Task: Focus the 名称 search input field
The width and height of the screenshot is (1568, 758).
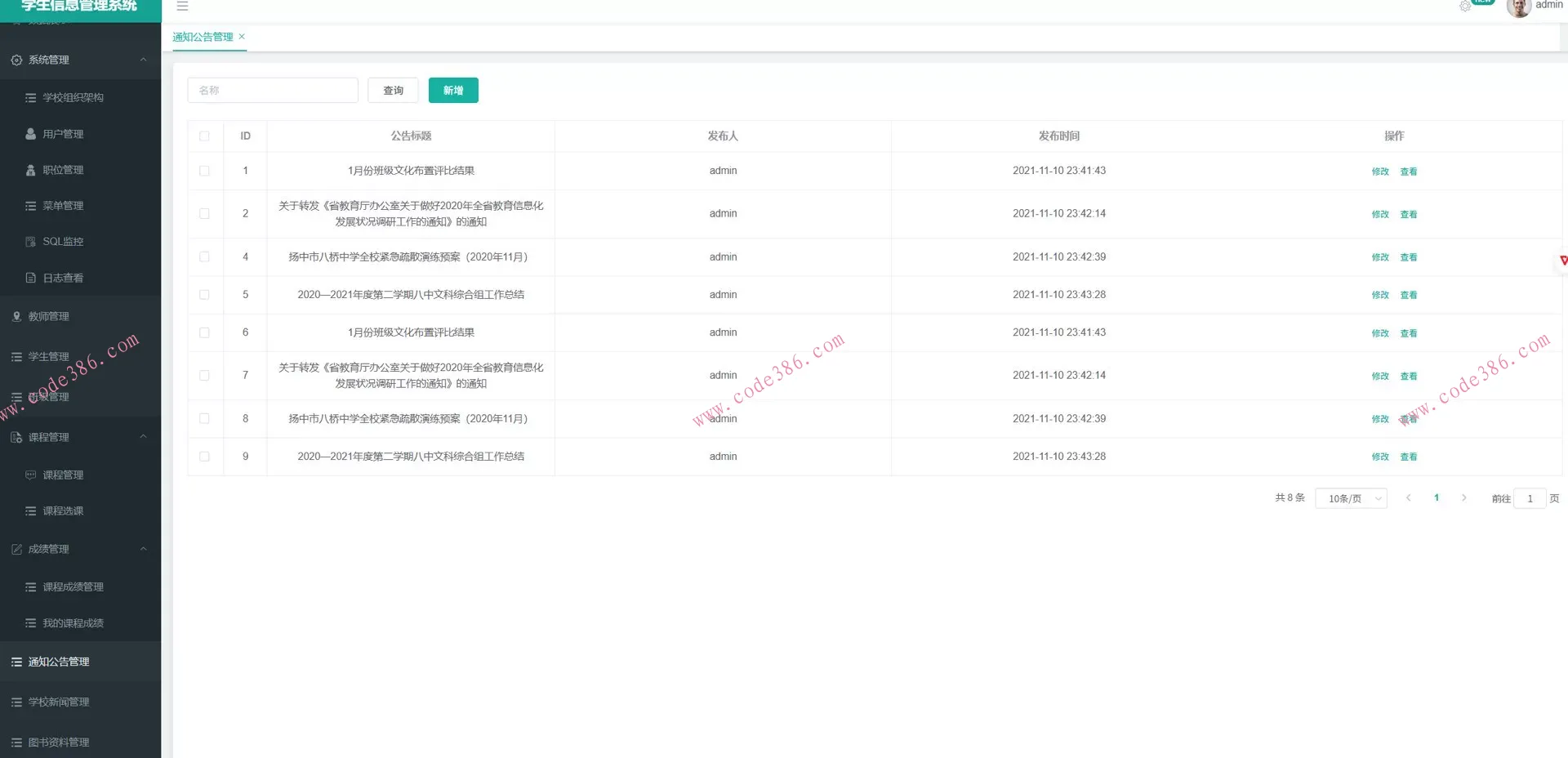Action: point(273,91)
